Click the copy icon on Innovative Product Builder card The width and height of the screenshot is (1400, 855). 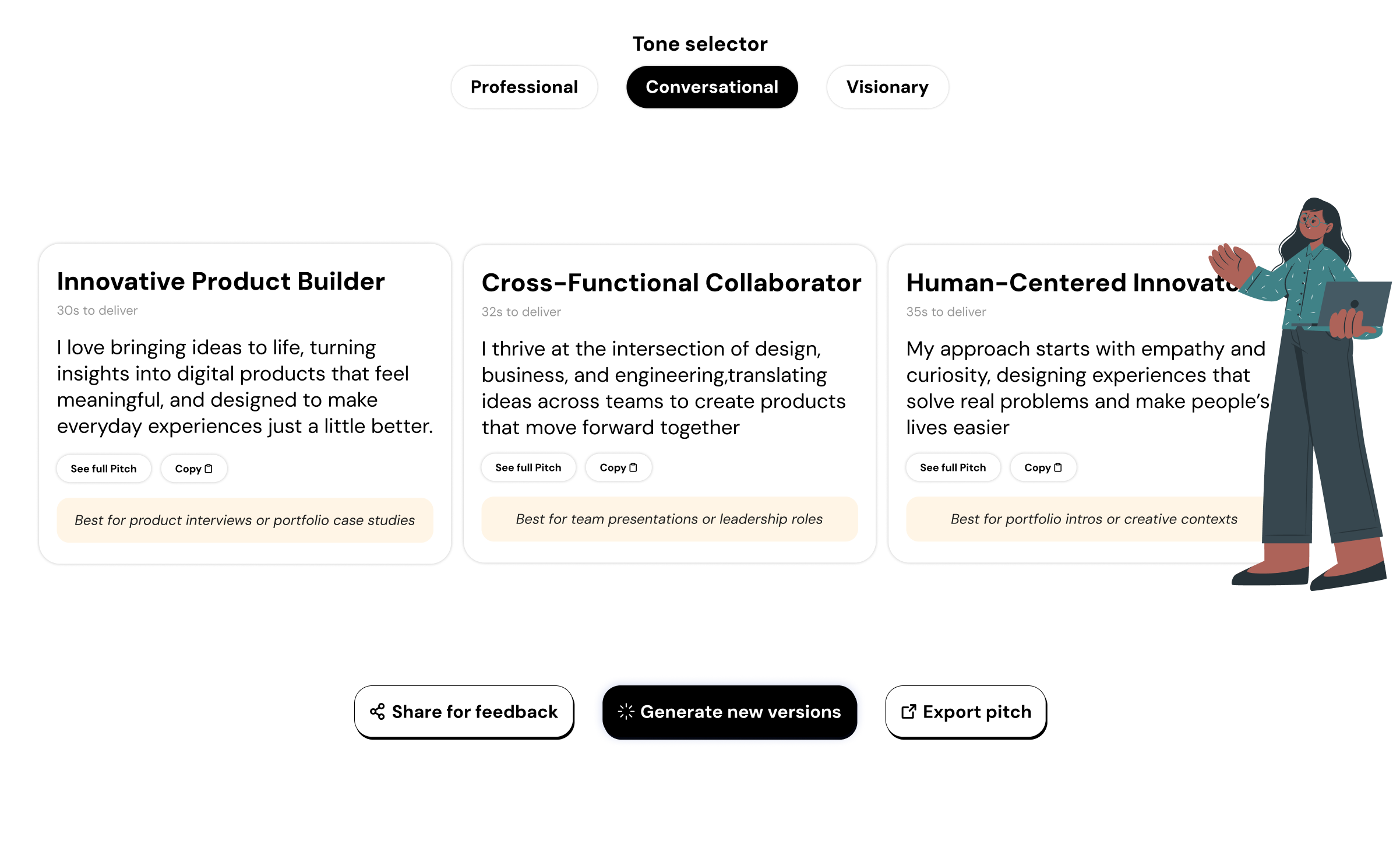(x=208, y=468)
